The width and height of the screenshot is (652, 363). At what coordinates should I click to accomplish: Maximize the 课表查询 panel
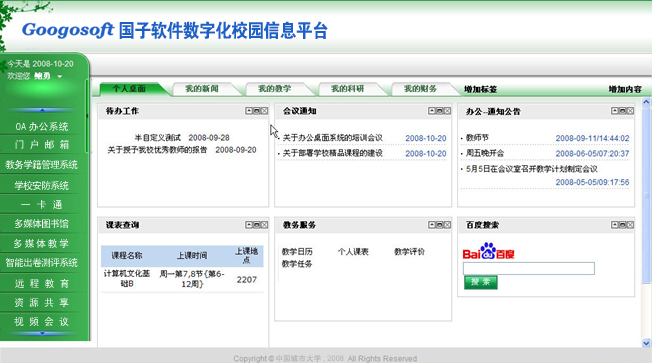pyautogui.click(x=257, y=225)
